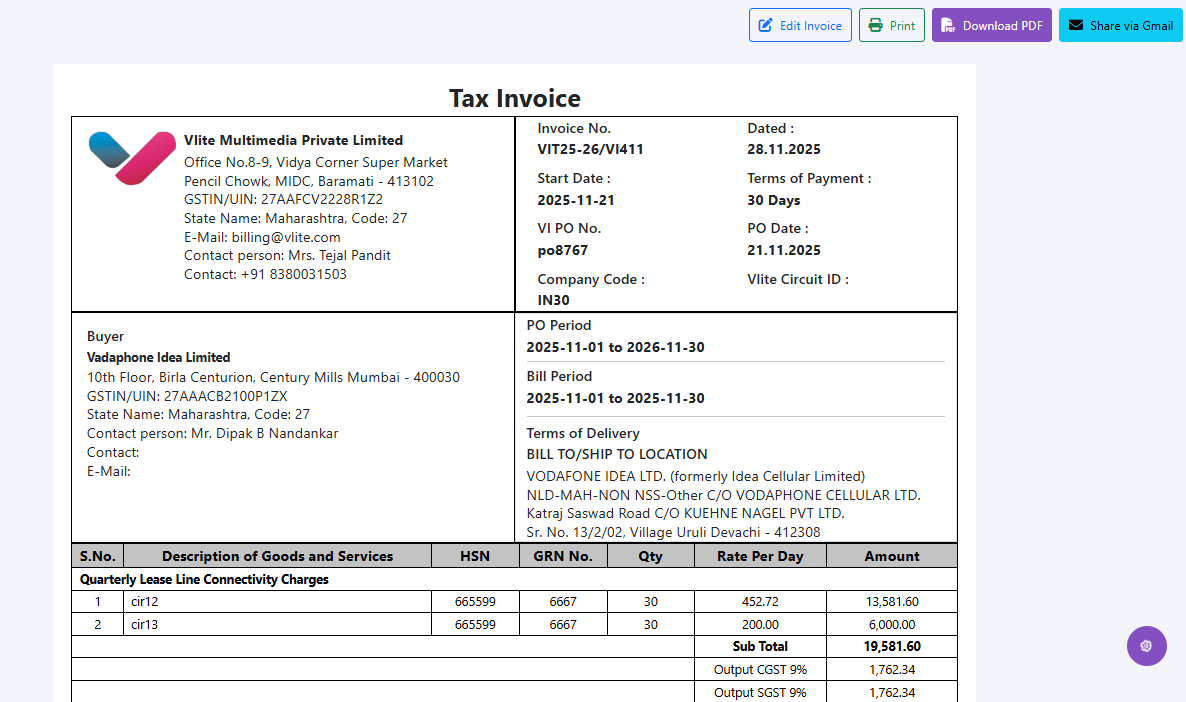Click BILL TO/SHIP TO LOCATION text
Screen dimensions: 1186x702
click(616, 455)
